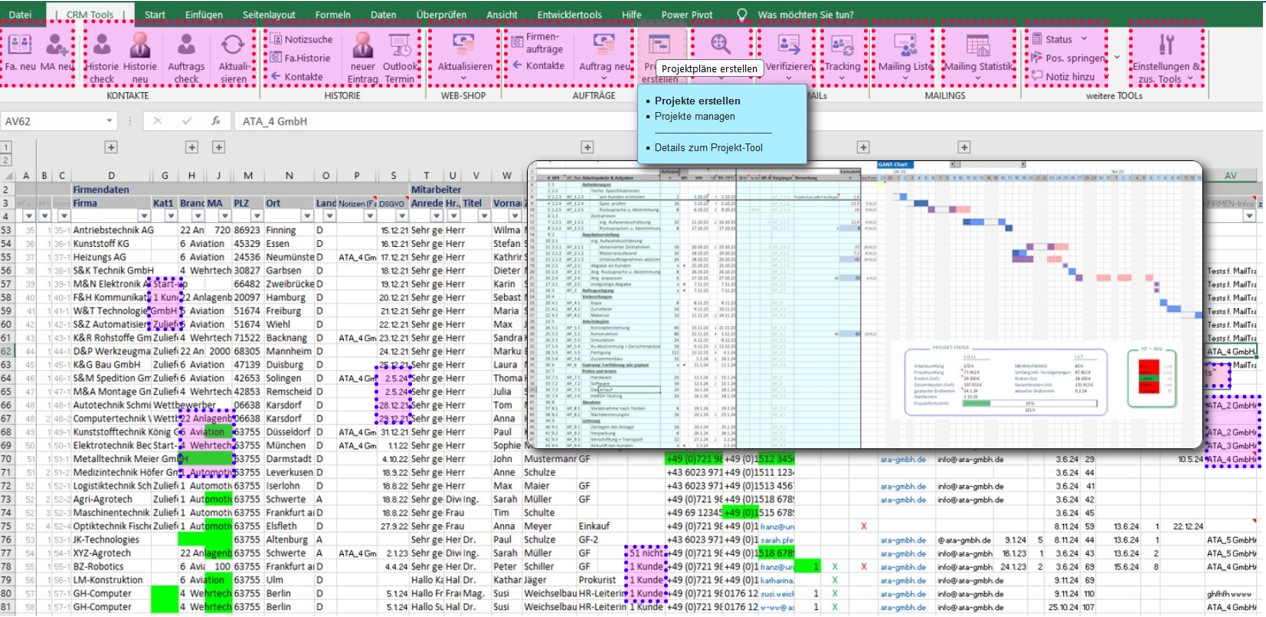Viewport: 1266px width, 617px height.
Task: Click the select-all corner of the sheet
Action: tap(9, 176)
